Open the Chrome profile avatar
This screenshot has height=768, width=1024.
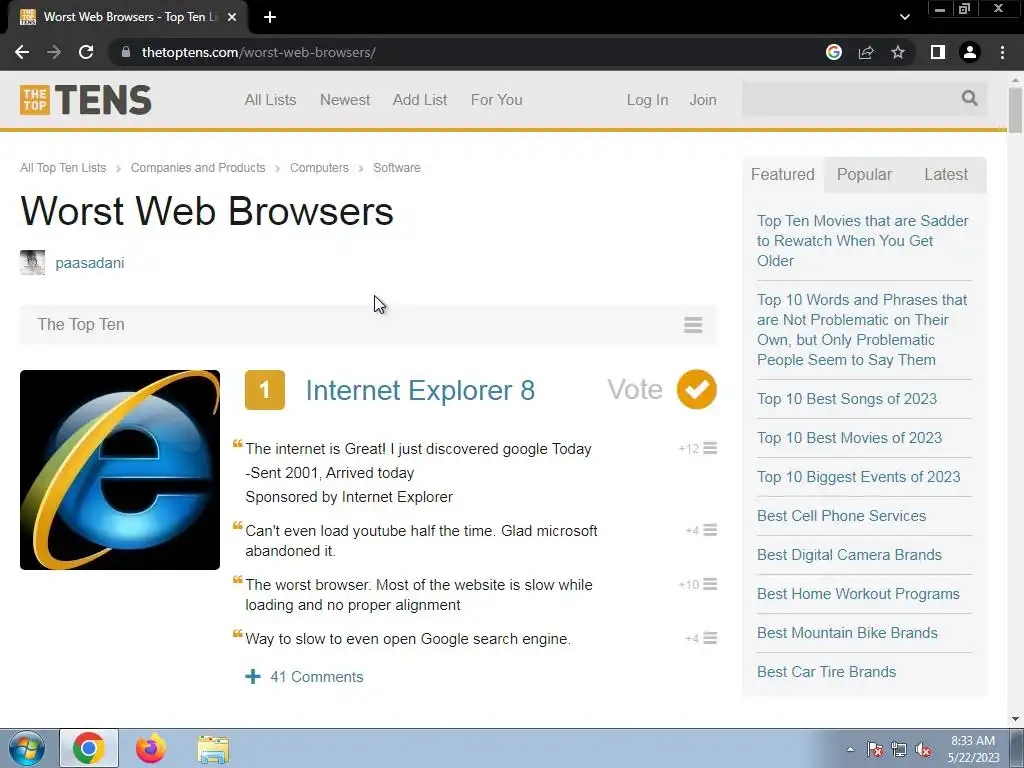(x=970, y=52)
